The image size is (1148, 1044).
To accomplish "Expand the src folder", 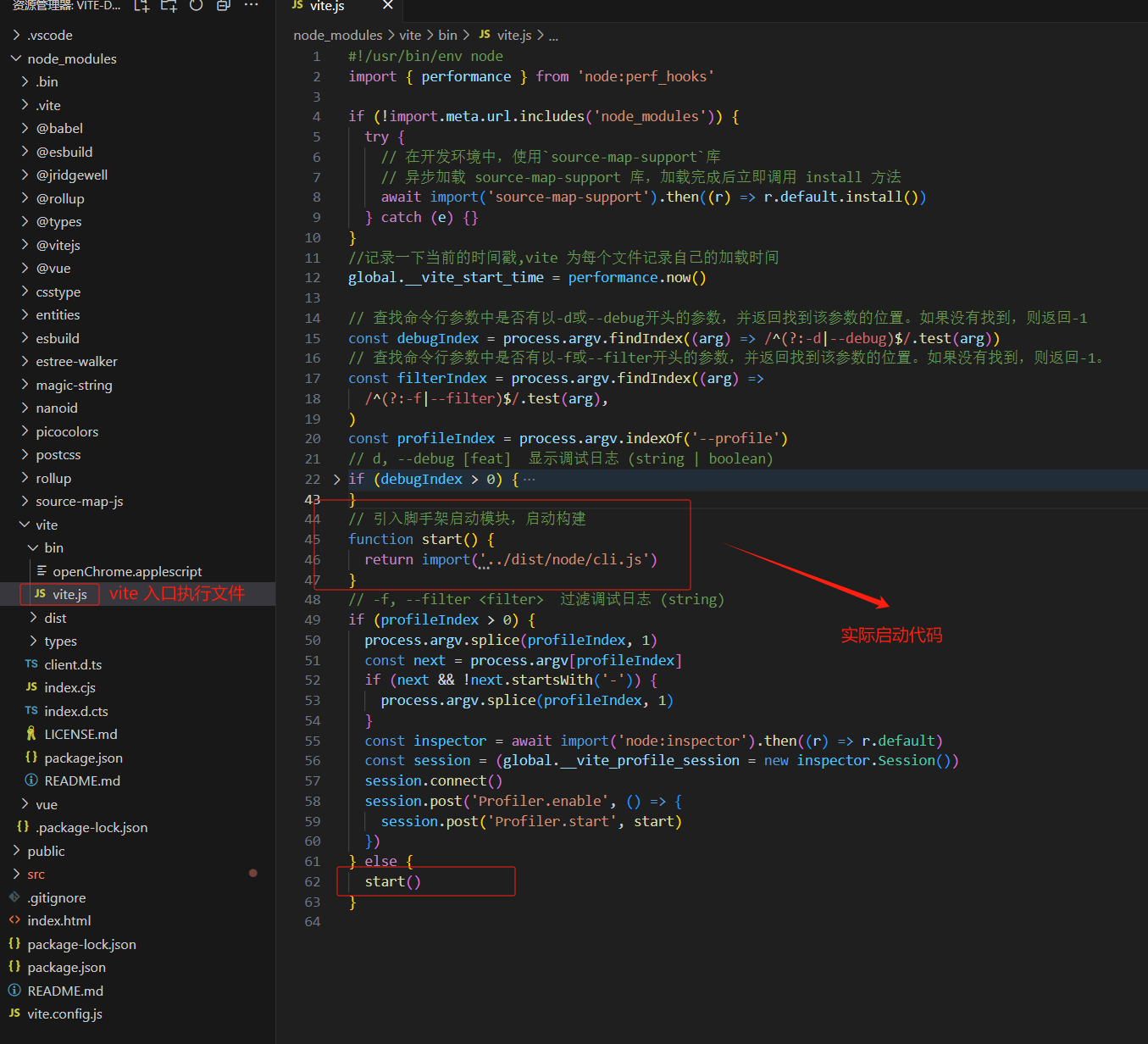I will click(x=16, y=874).
